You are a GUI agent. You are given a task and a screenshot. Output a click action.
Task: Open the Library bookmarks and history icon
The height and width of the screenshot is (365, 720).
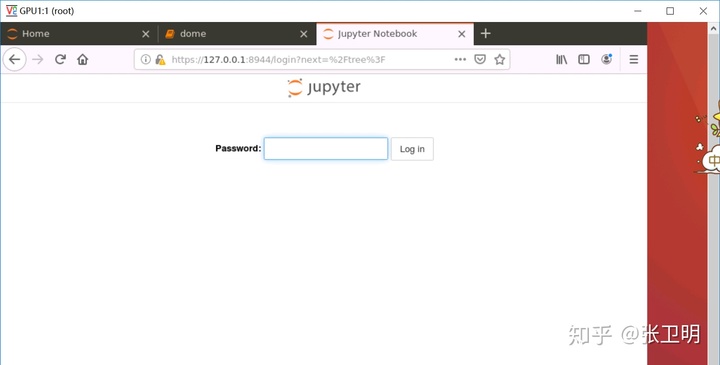click(x=562, y=59)
